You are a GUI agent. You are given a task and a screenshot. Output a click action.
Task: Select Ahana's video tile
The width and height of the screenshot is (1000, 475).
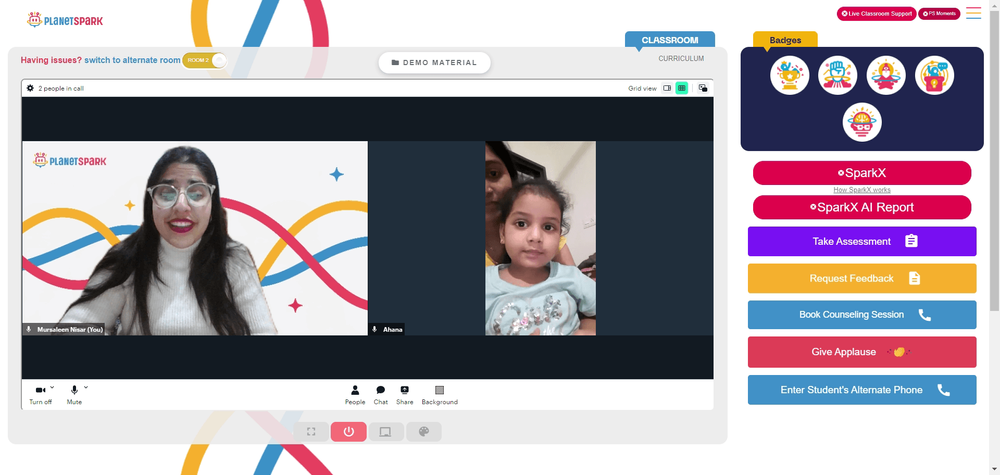[x=540, y=238]
